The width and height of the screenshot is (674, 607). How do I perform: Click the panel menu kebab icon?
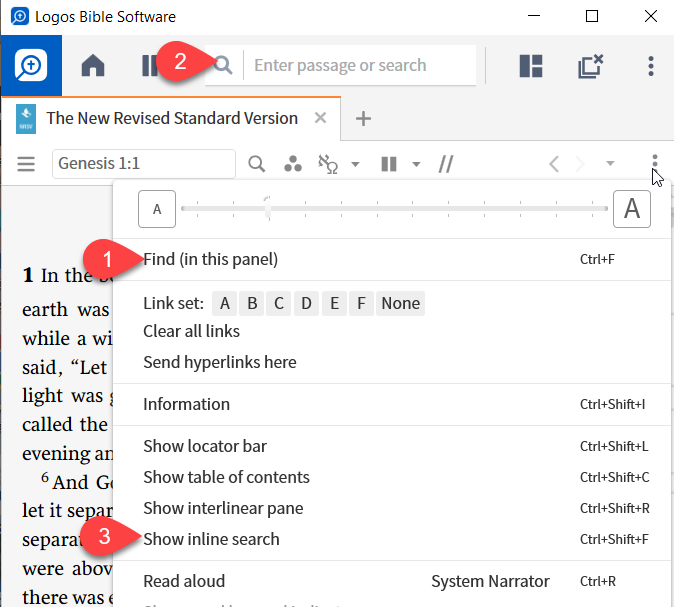coord(655,162)
